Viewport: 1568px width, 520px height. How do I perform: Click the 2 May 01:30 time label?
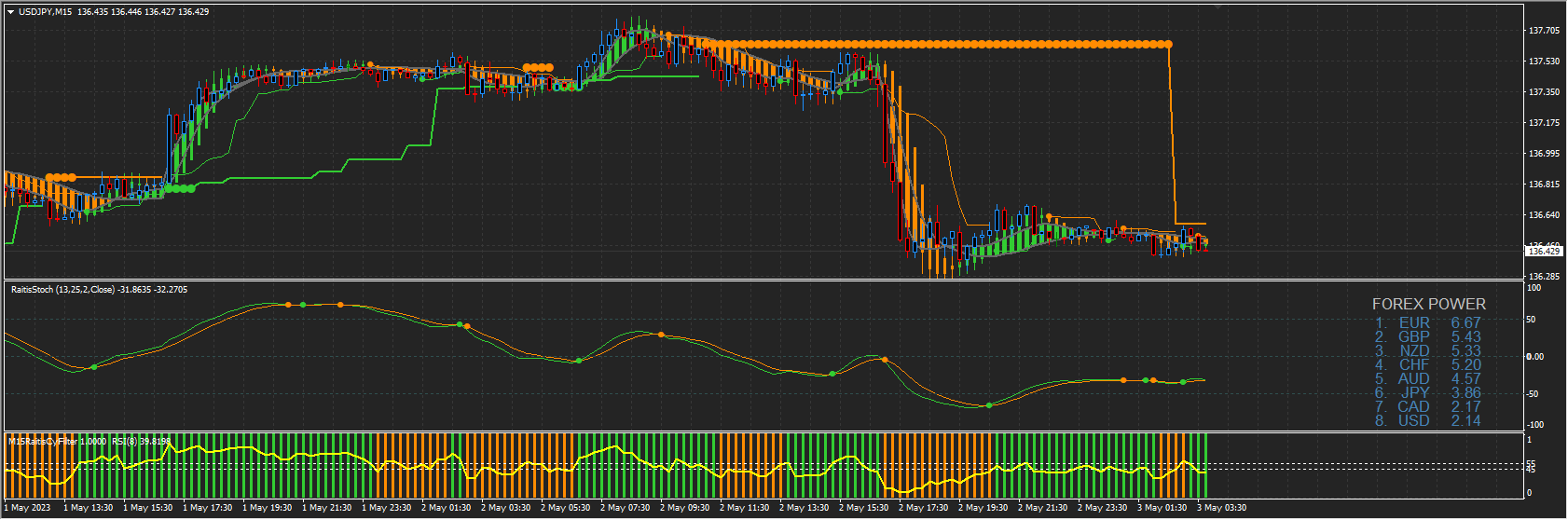(x=446, y=508)
